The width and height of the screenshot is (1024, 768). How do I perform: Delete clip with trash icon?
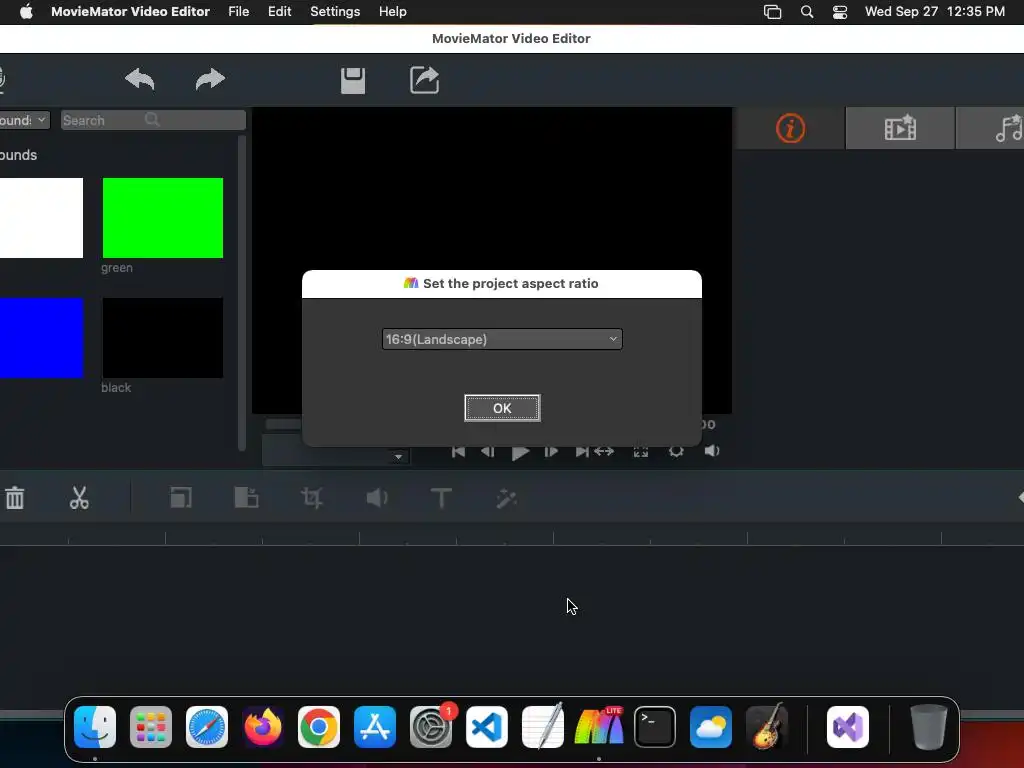pos(15,498)
